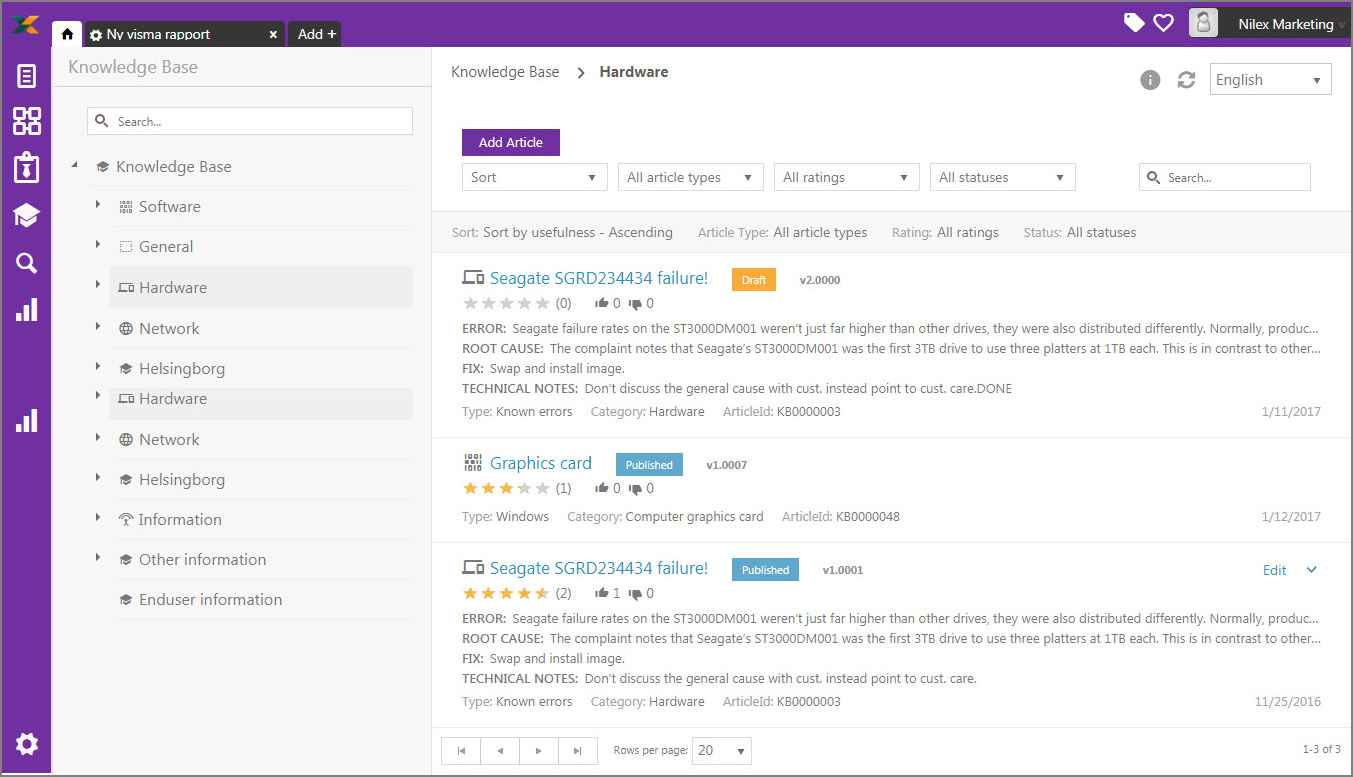
Task: Click thumbs up on Draft Seagate article
Action: (x=602, y=303)
